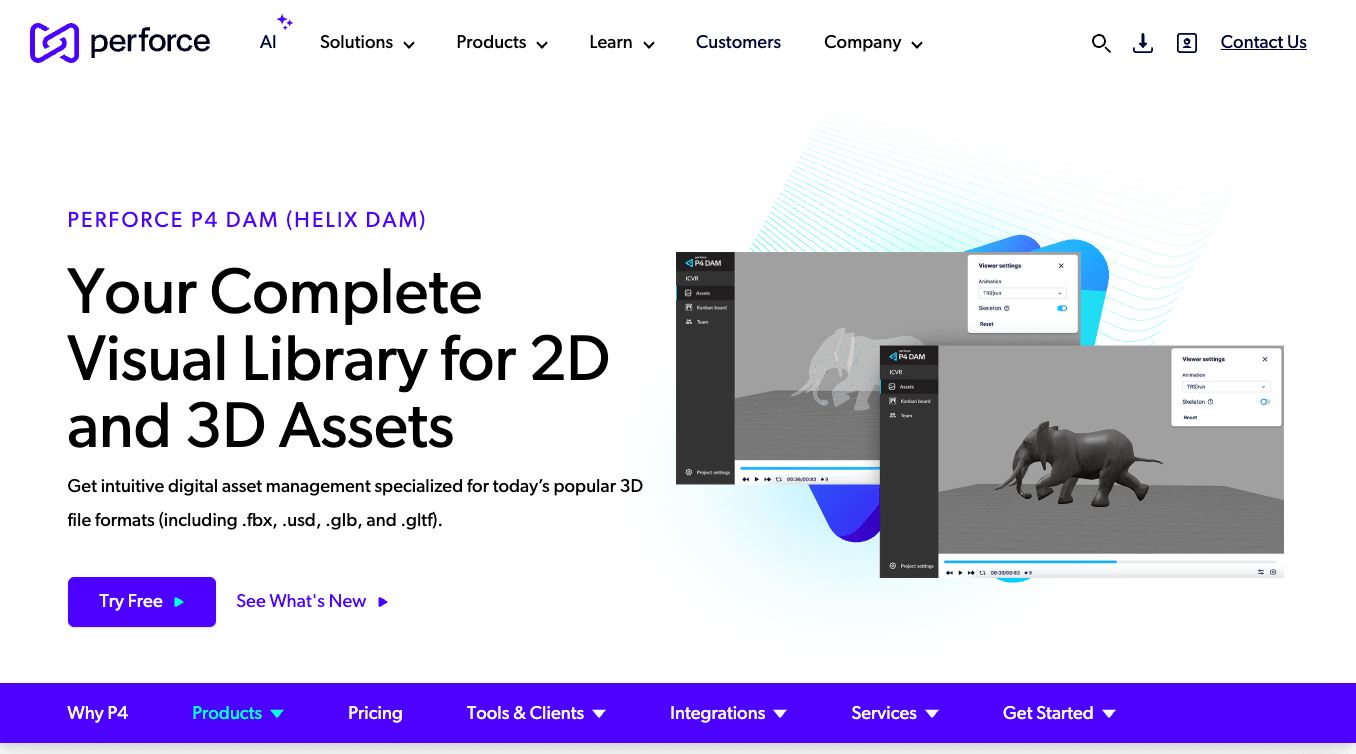Click Reset in solid-elephant viewer settings
1356x754 pixels.
(1190, 417)
